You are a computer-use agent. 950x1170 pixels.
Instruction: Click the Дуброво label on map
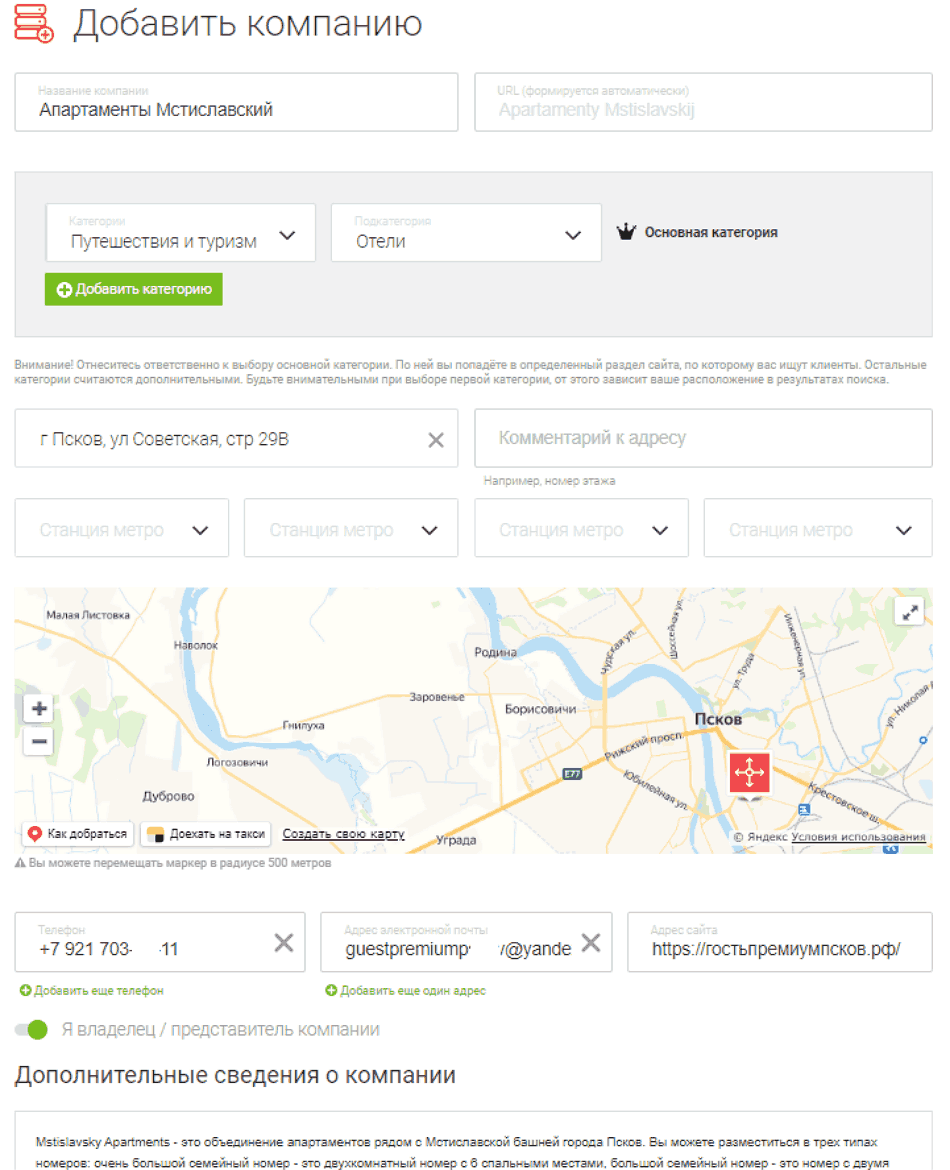169,796
